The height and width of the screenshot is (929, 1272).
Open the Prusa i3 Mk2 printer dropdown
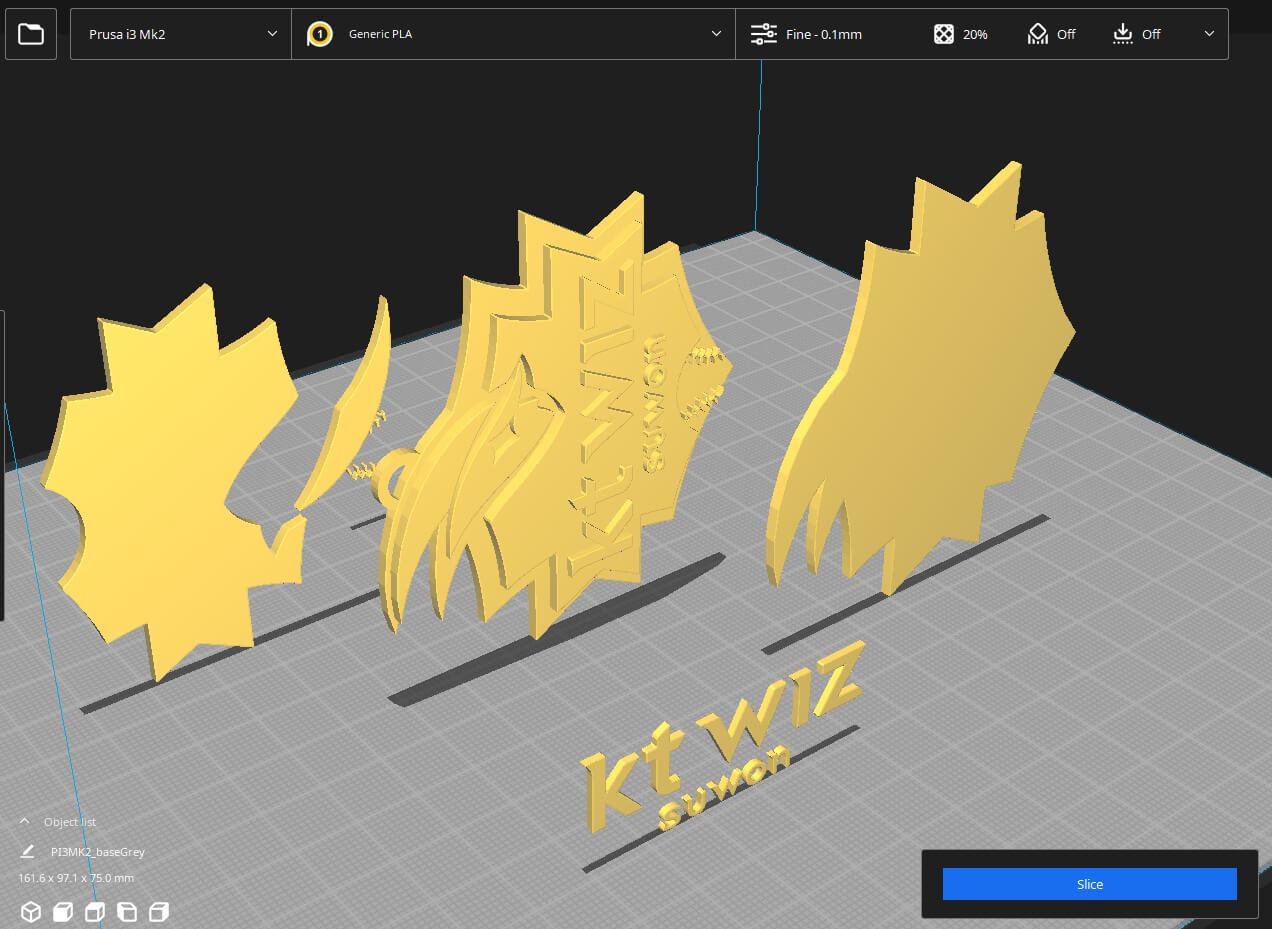pyautogui.click(x=181, y=34)
